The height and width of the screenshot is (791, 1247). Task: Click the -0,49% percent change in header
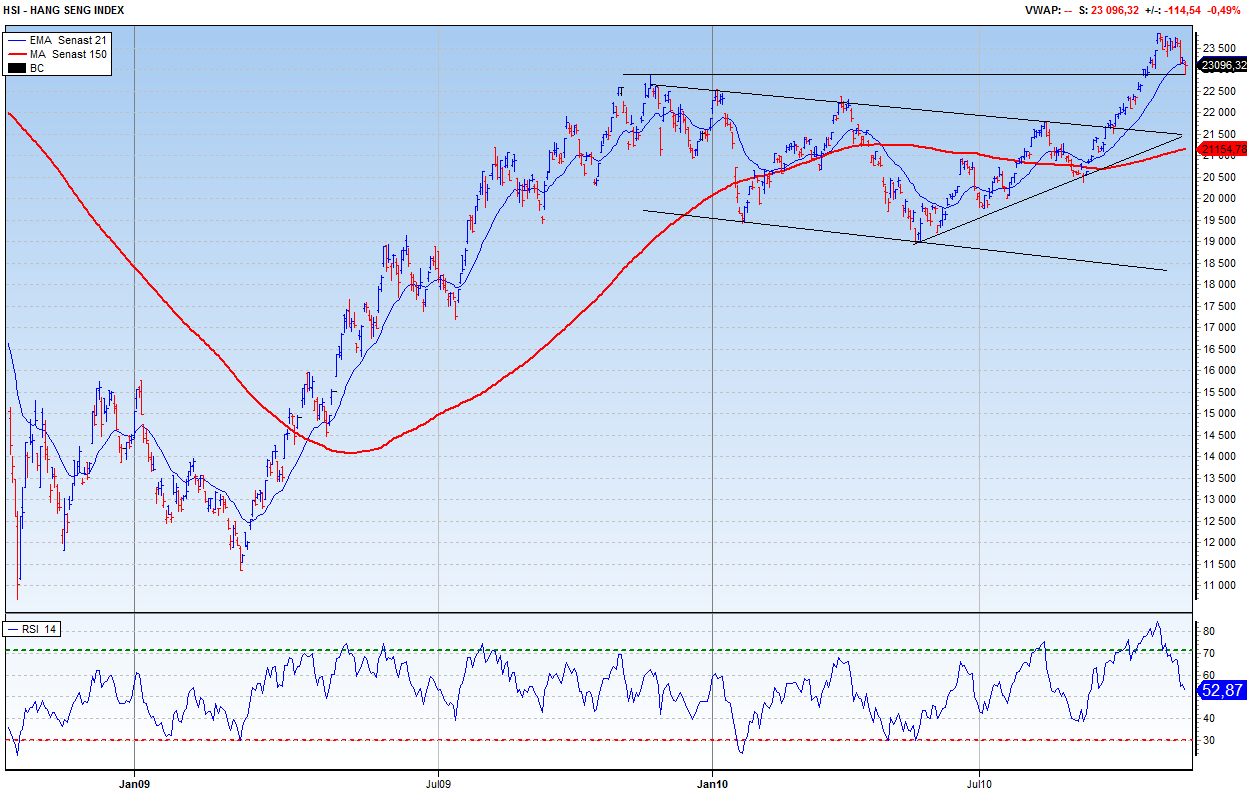1224,10
